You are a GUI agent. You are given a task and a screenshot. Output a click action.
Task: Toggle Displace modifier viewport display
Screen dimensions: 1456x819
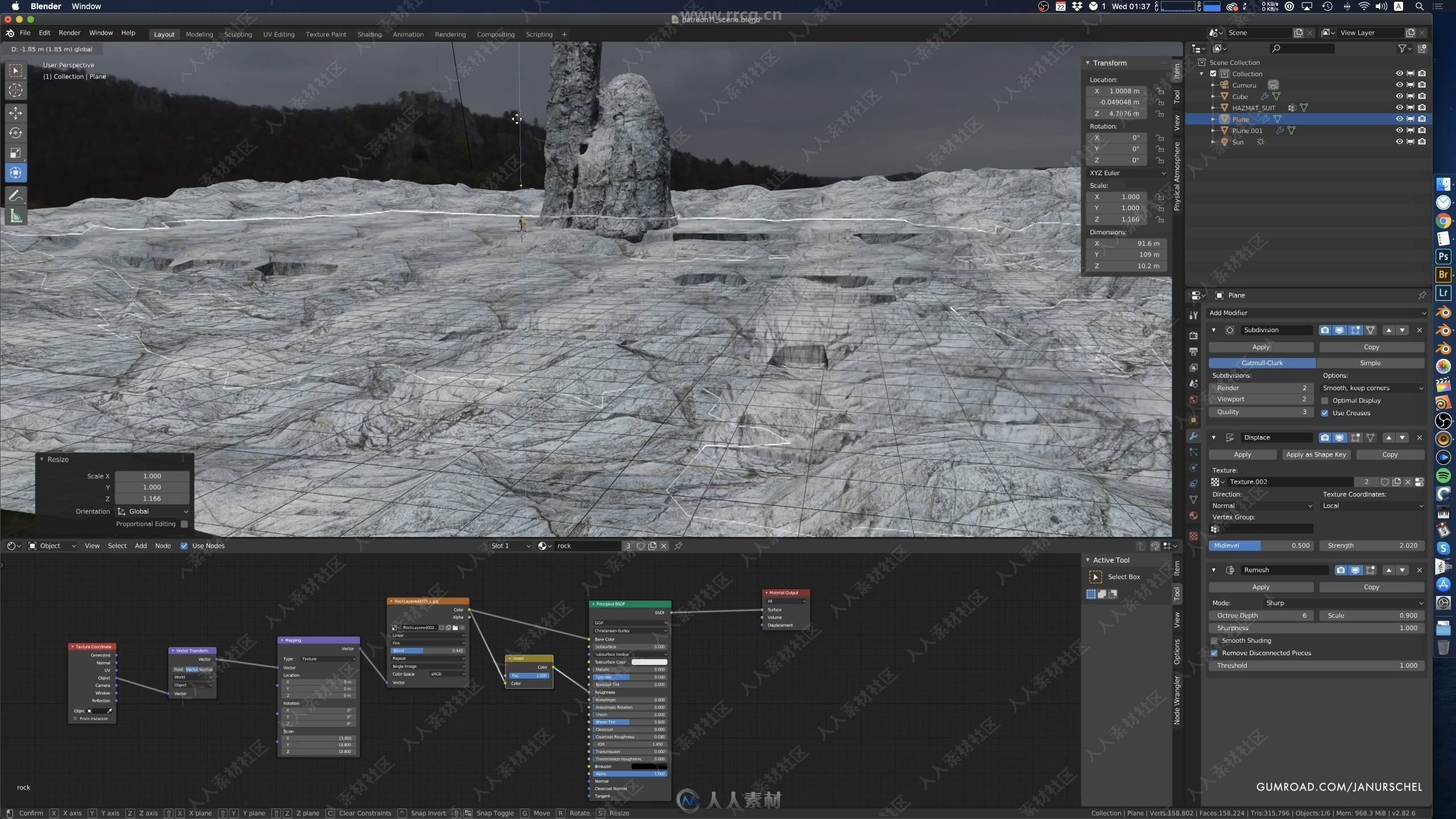pyautogui.click(x=1340, y=437)
